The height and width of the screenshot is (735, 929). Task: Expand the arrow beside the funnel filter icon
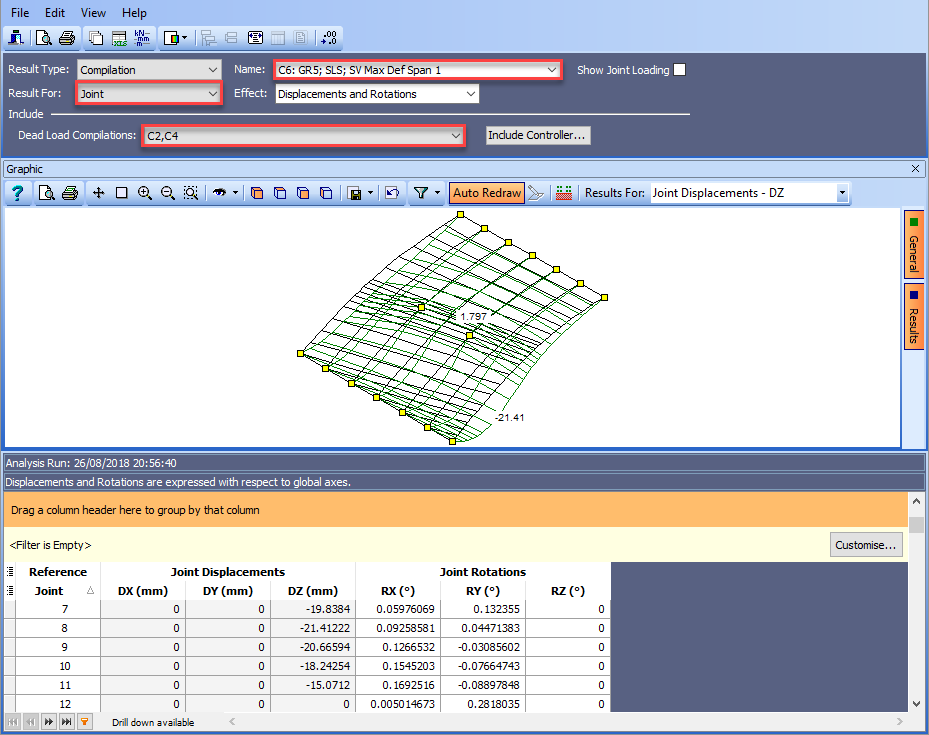click(437, 193)
